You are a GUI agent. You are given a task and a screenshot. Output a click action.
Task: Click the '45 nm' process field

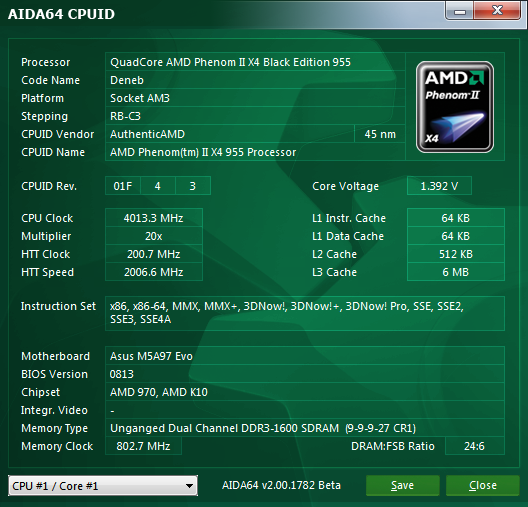click(380, 134)
